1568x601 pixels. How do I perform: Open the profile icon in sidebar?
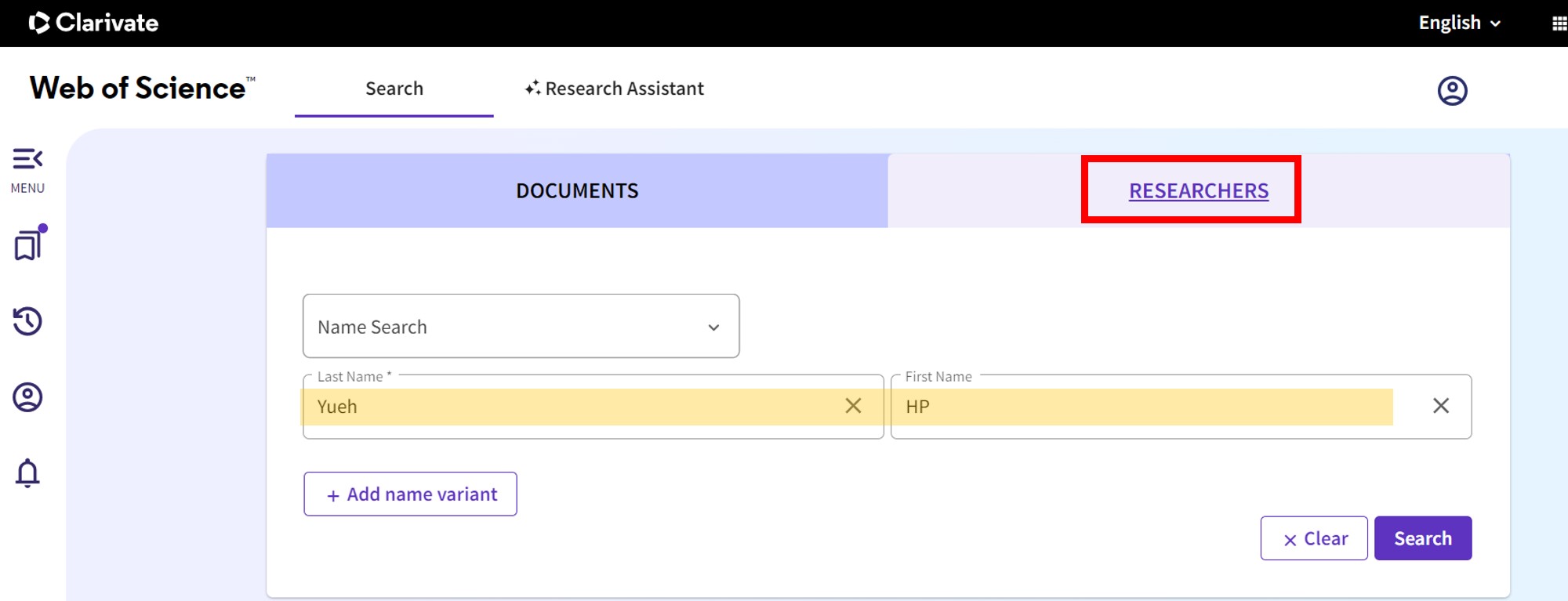27,397
